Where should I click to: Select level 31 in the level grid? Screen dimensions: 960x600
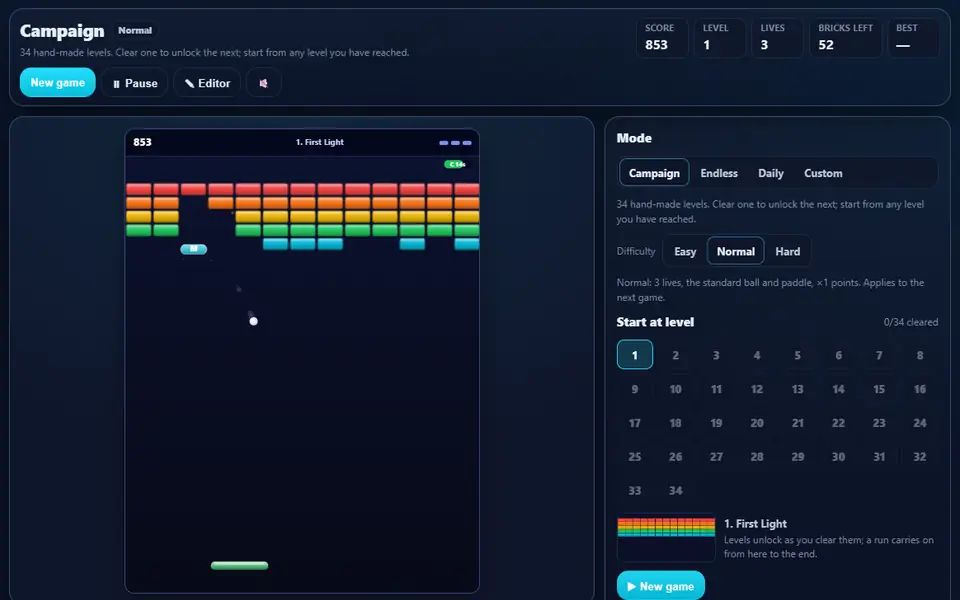pyautogui.click(x=879, y=456)
